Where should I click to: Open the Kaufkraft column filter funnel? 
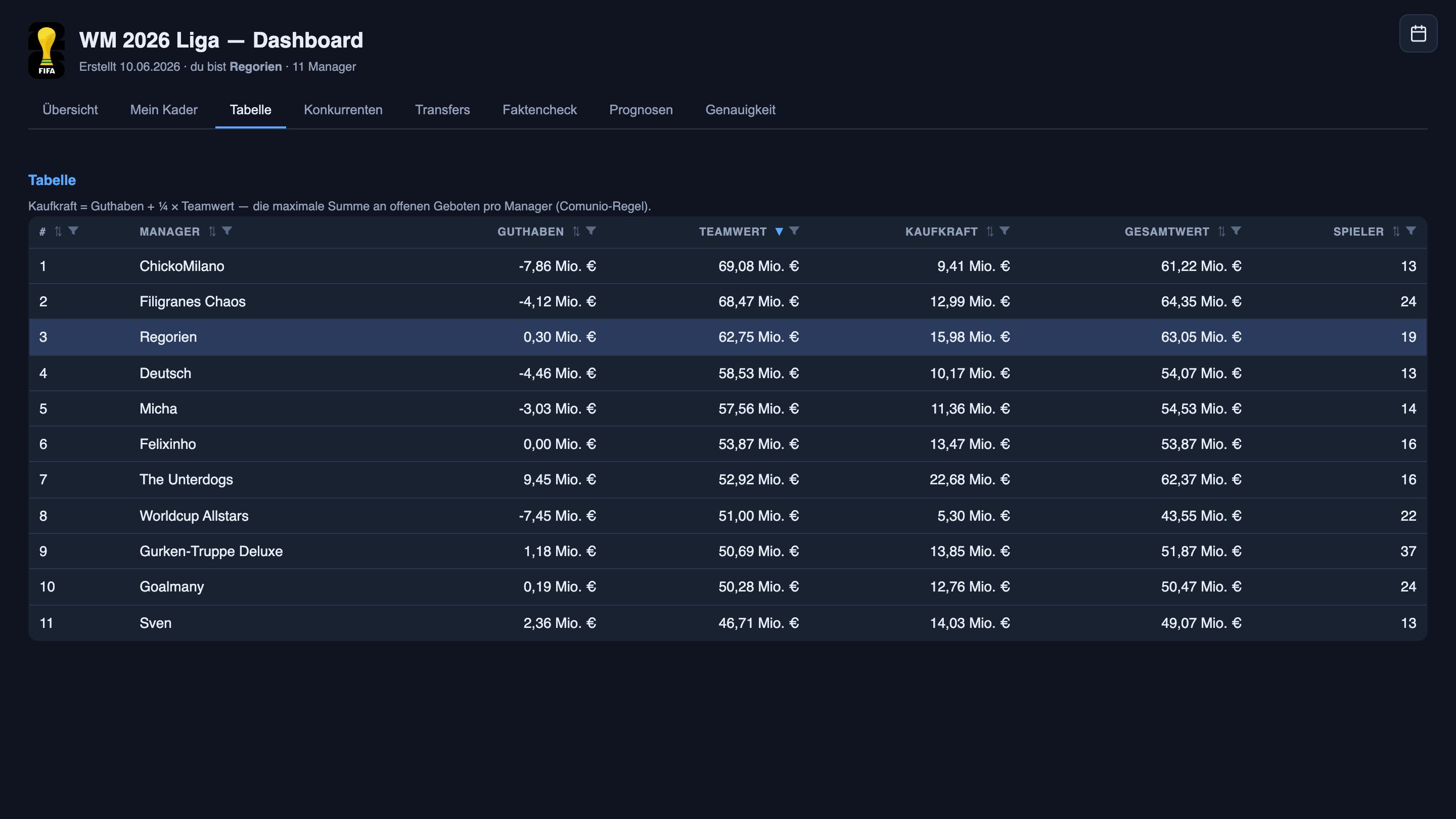click(x=1005, y=231)
